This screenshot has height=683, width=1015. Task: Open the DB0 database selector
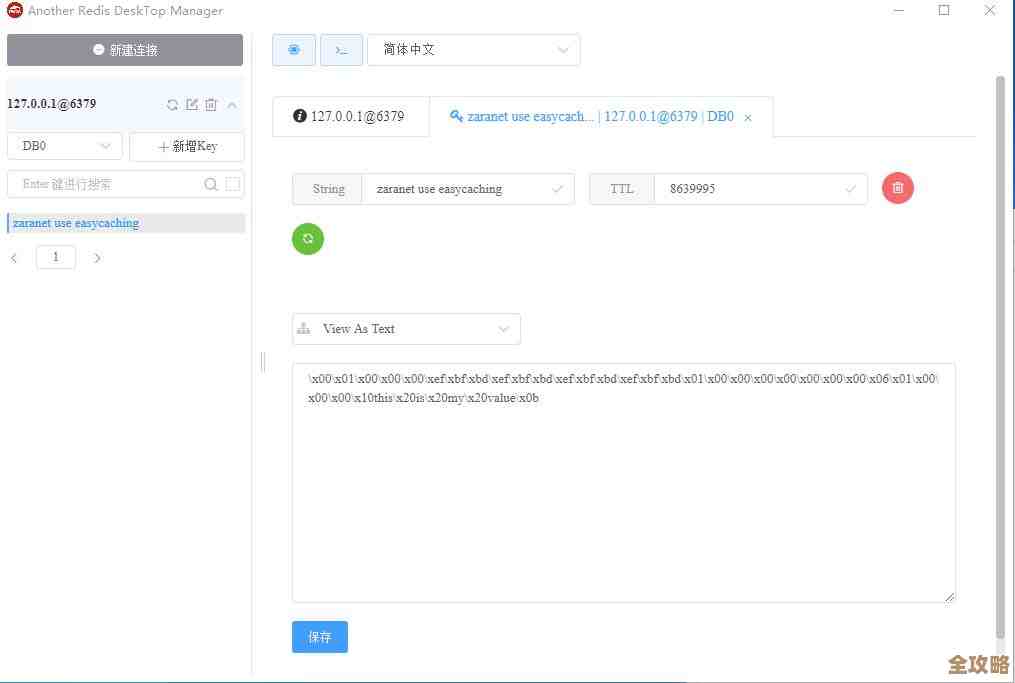tap(64, 145)
